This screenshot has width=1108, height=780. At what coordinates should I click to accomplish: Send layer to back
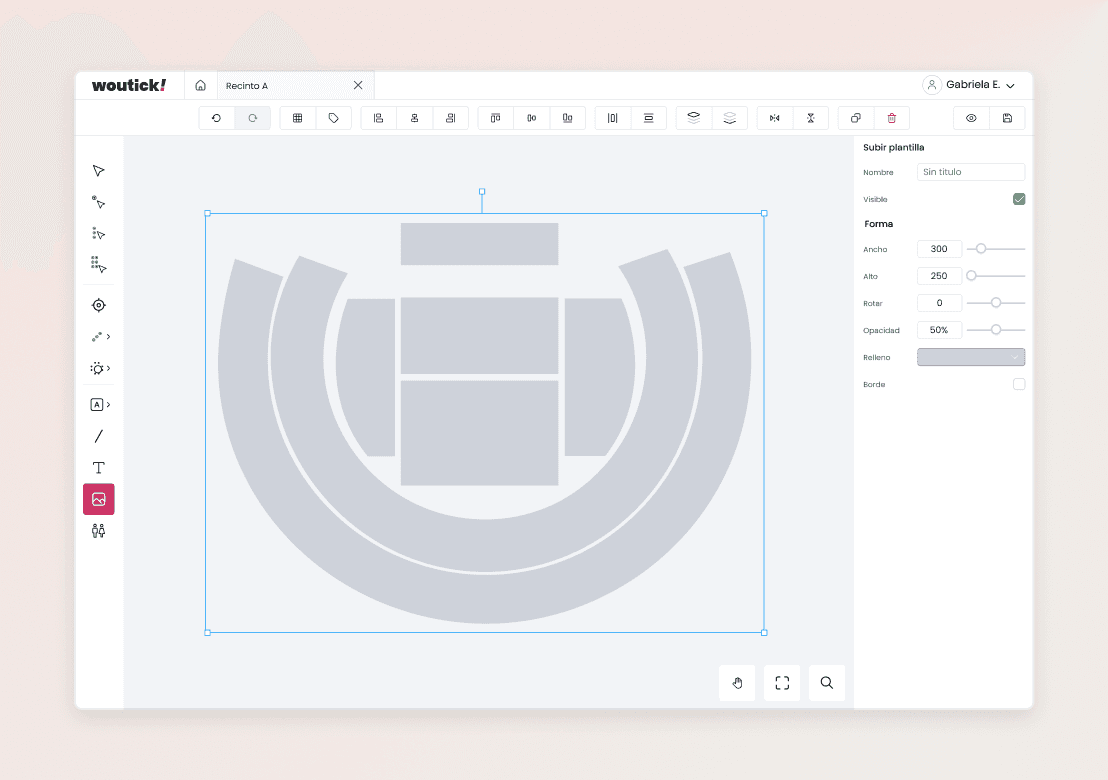click(730, 118)
